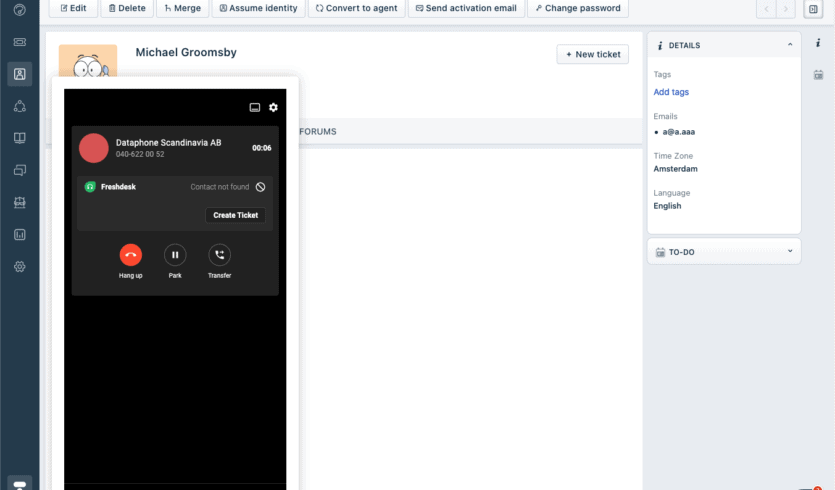Open the calendar icon on right rail

pos(818,75)
